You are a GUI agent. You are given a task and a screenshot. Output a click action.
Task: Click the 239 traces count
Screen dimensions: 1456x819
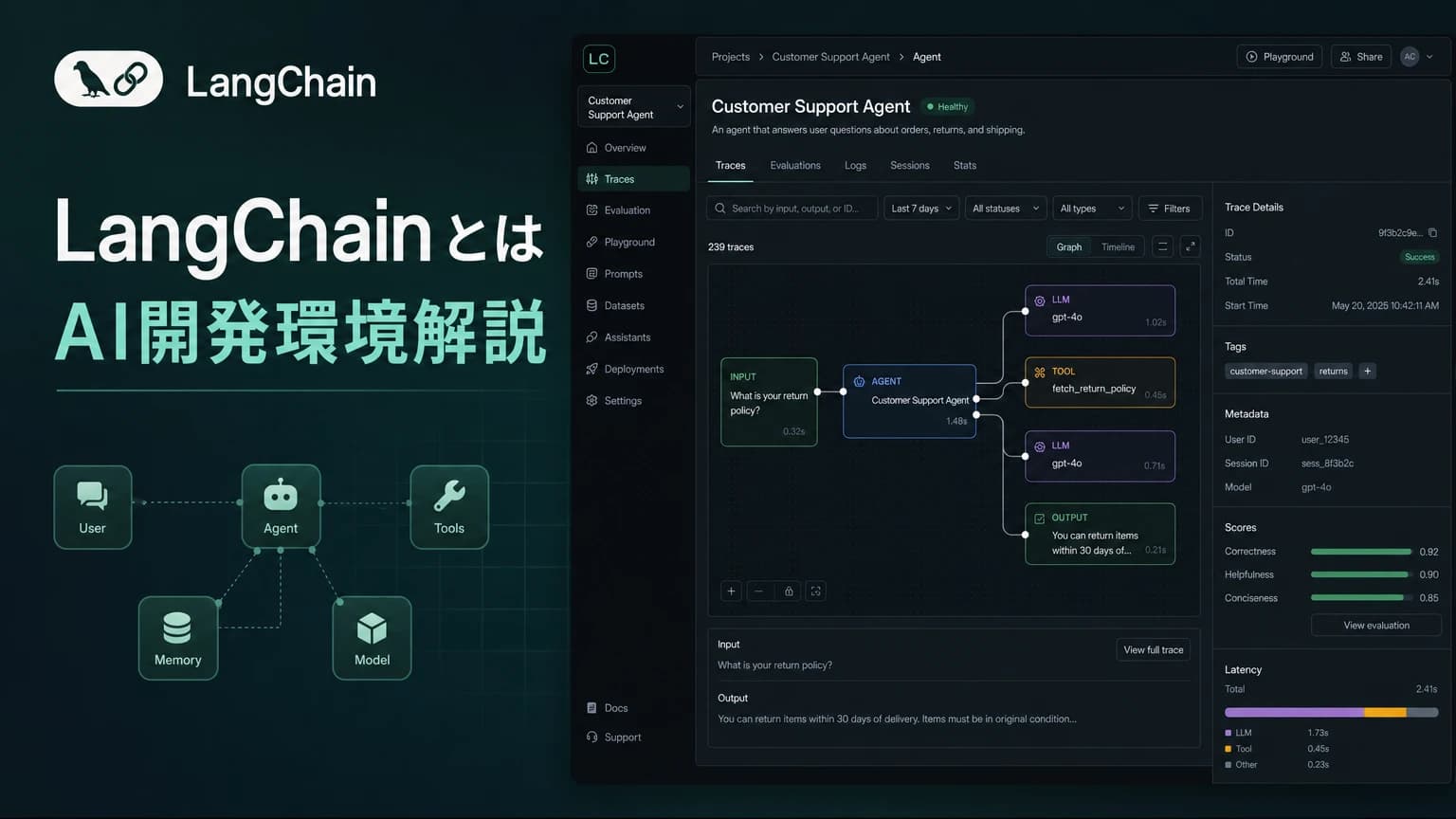[731, 247]
